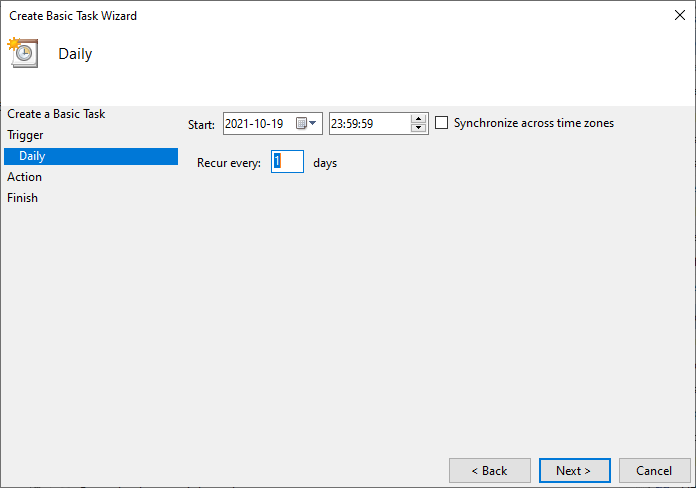696x488 pixels.
Task: Select the Trigger step in sidebar
Action: [25, 135]
